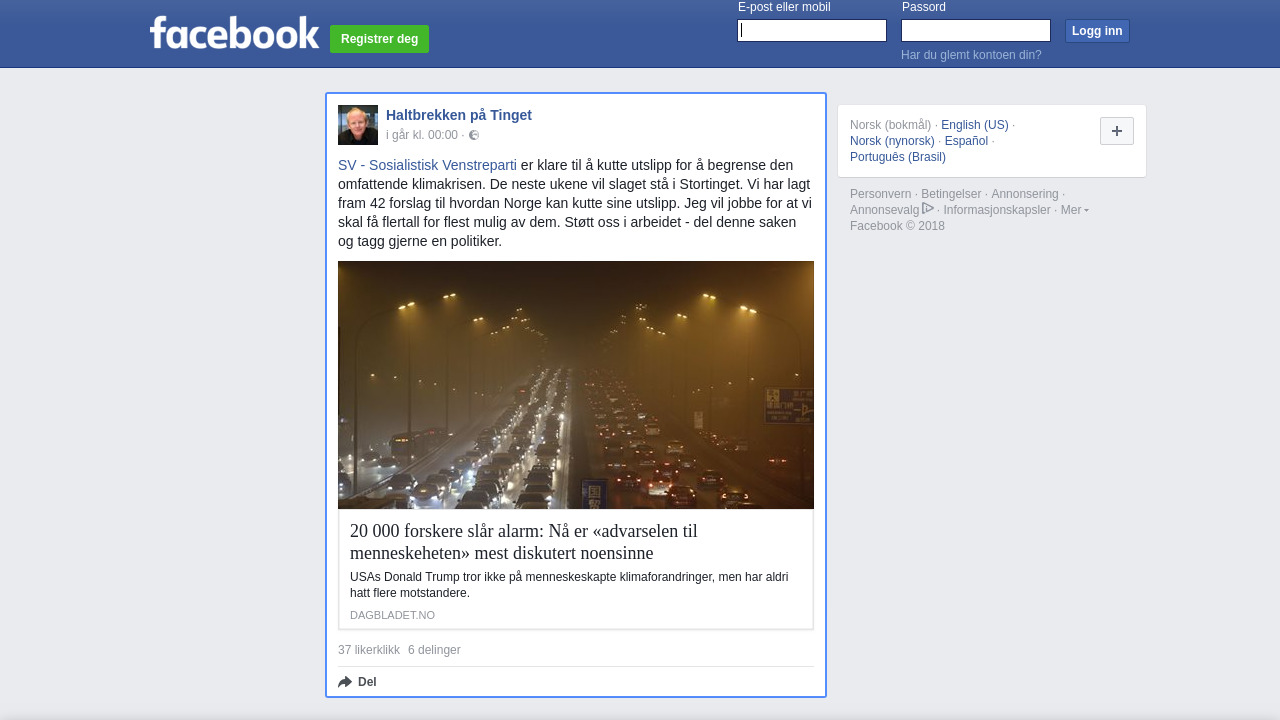Open Haltbrekken profile picture

pyautogui.click(x=358, y=125)
